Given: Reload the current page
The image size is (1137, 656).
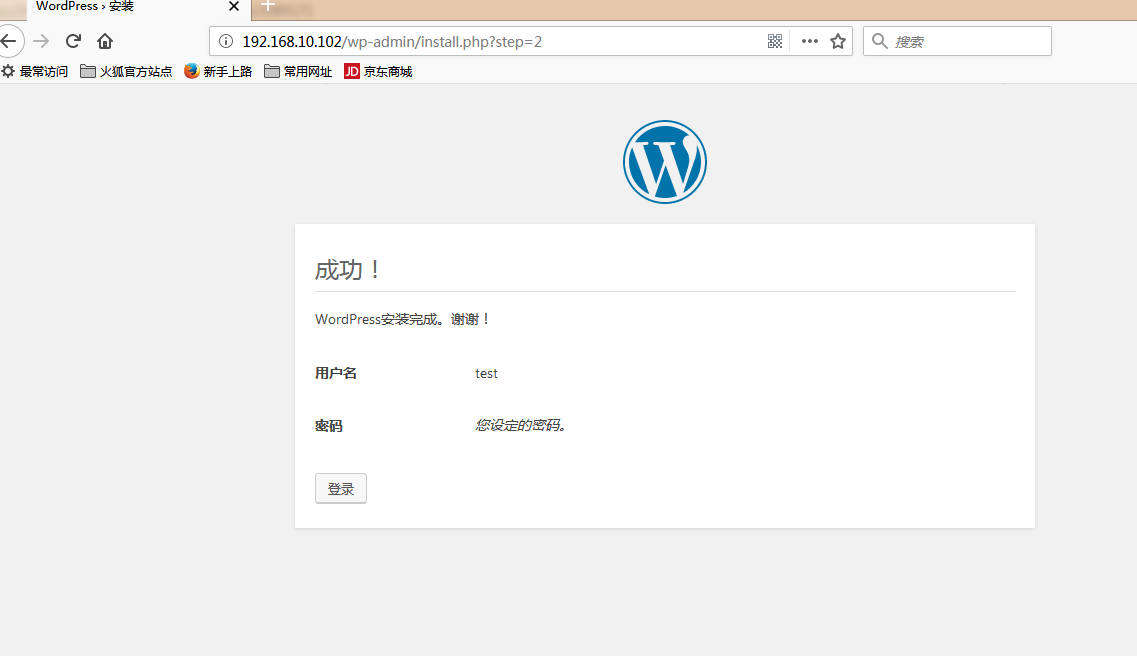Looking at the screenshot, I should click(x=73, y=41).
